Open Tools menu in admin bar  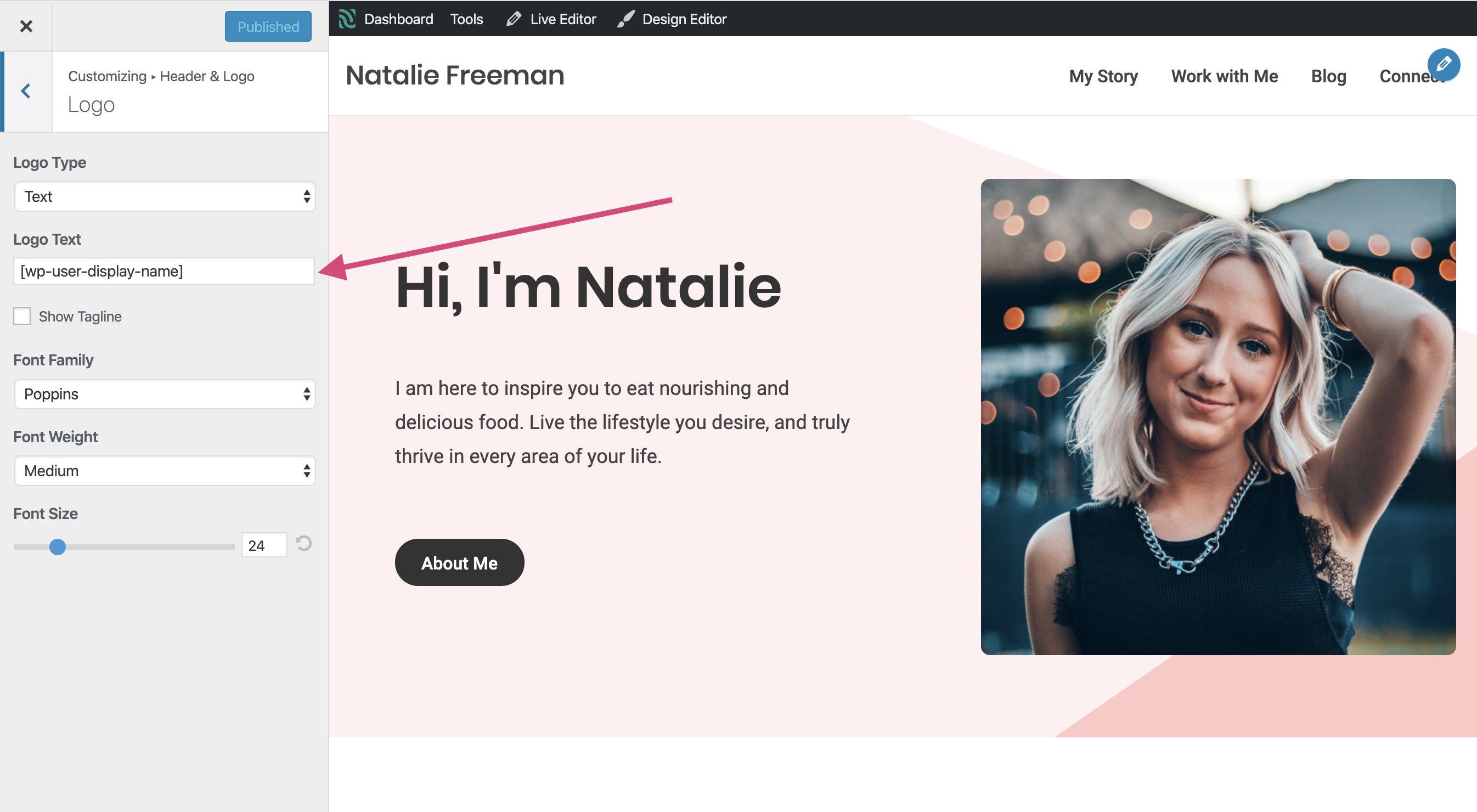[x=466, y=19]
